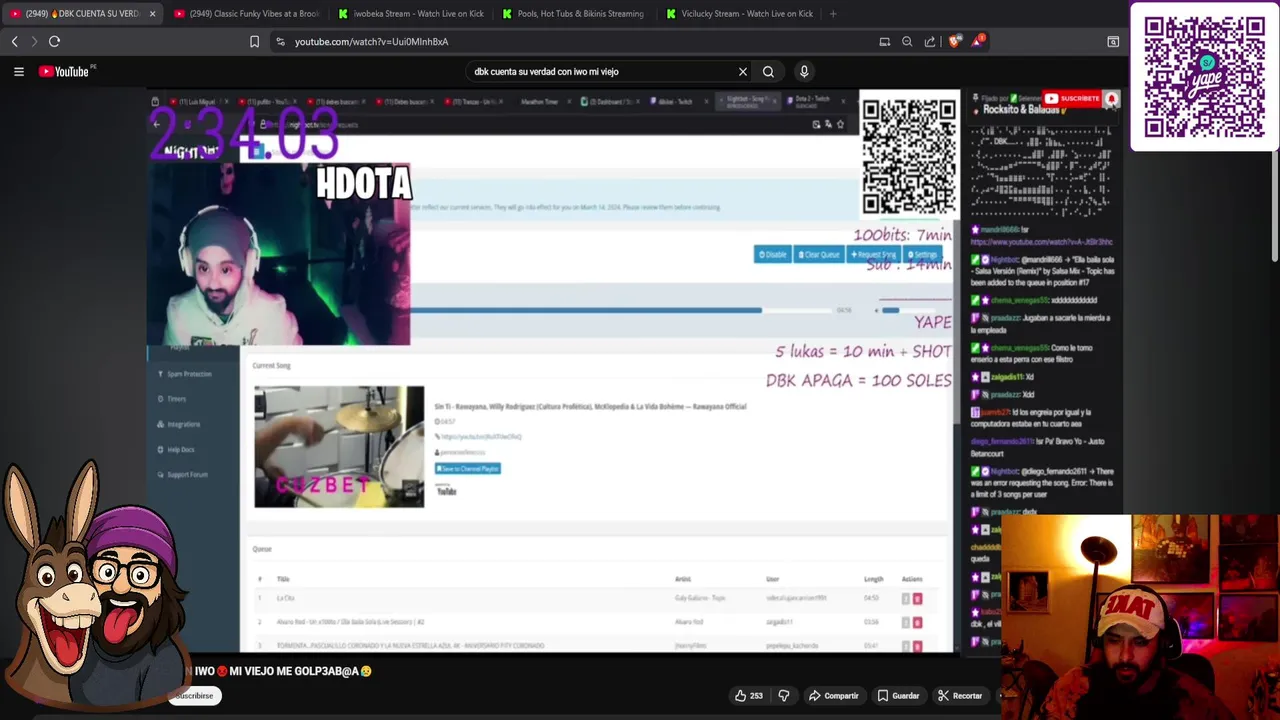This screenshot has width=1280, height=720.
Task: Click the share icon in the address bar
Action: click(x=930, y=42)
